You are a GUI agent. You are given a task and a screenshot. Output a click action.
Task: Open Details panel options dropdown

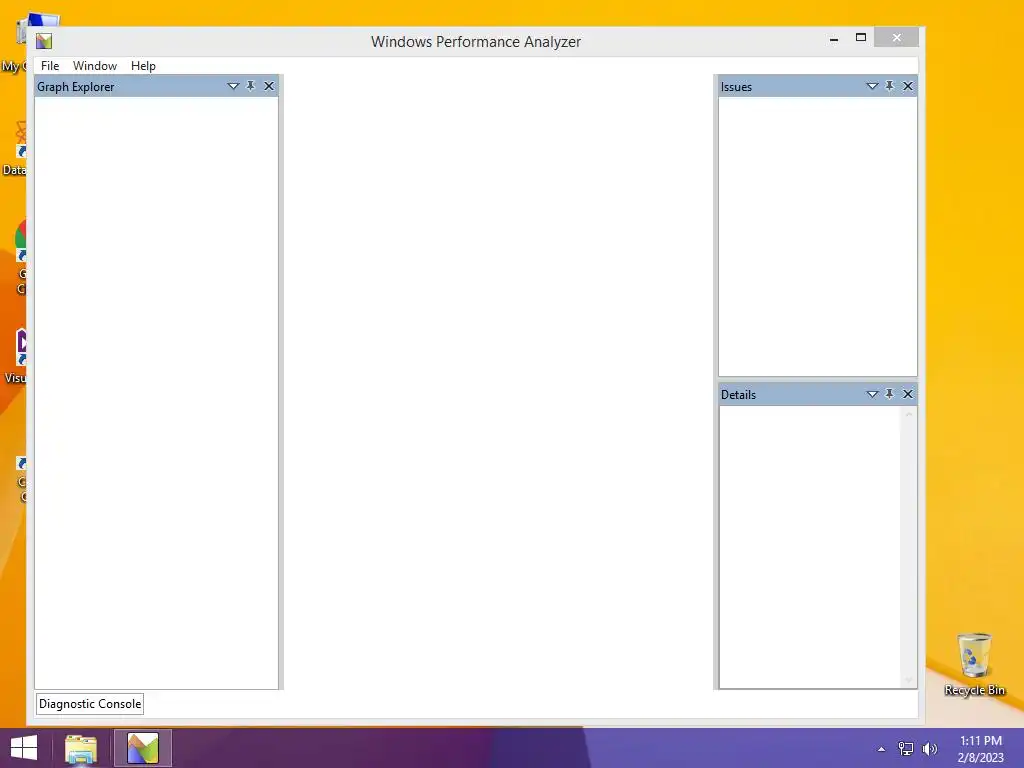[x=872, y=394]
